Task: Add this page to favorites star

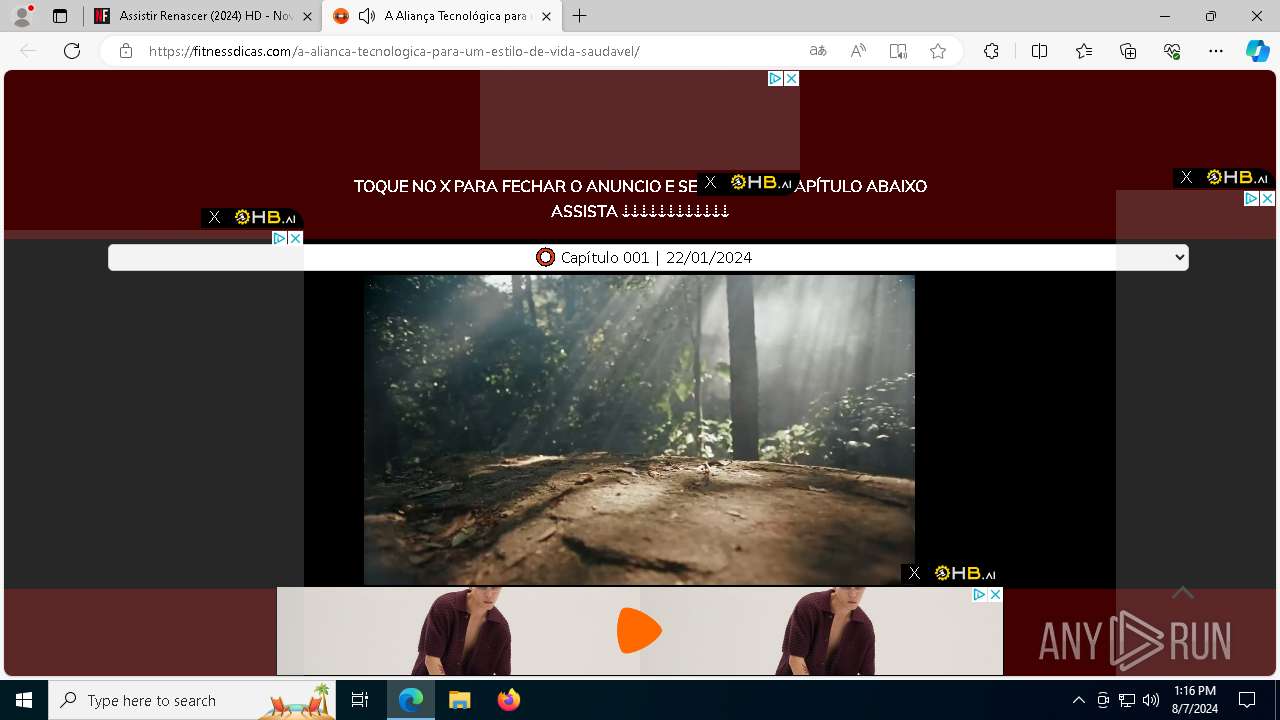Action: click(x=937, y=51)
